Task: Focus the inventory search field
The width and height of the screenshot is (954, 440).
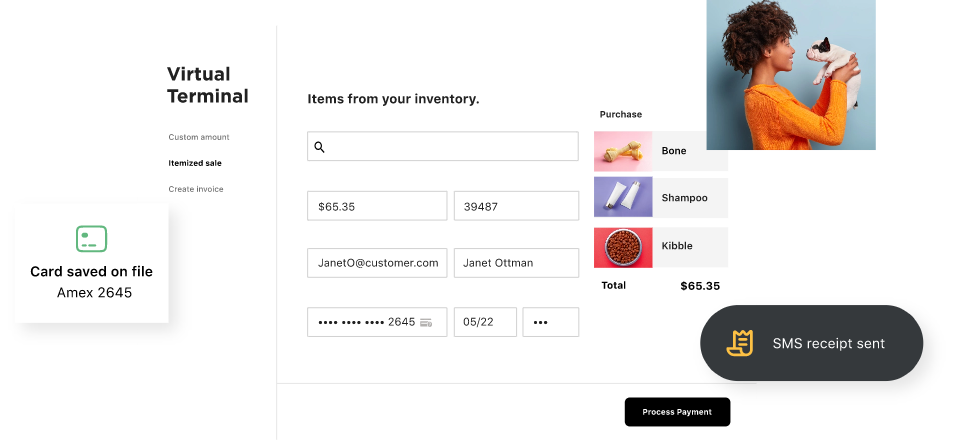Action: point(452,146)
